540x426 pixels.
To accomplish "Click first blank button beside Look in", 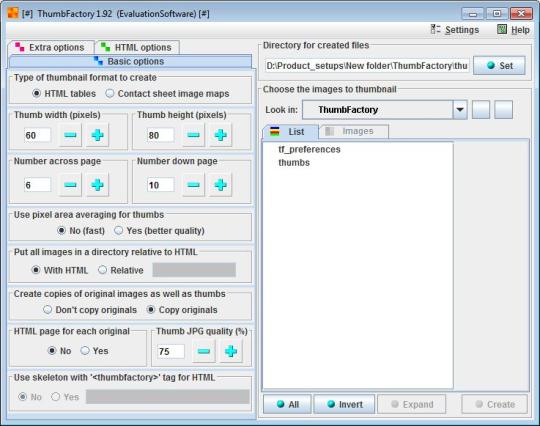I will pyautogui.click(x=481, y=110).
